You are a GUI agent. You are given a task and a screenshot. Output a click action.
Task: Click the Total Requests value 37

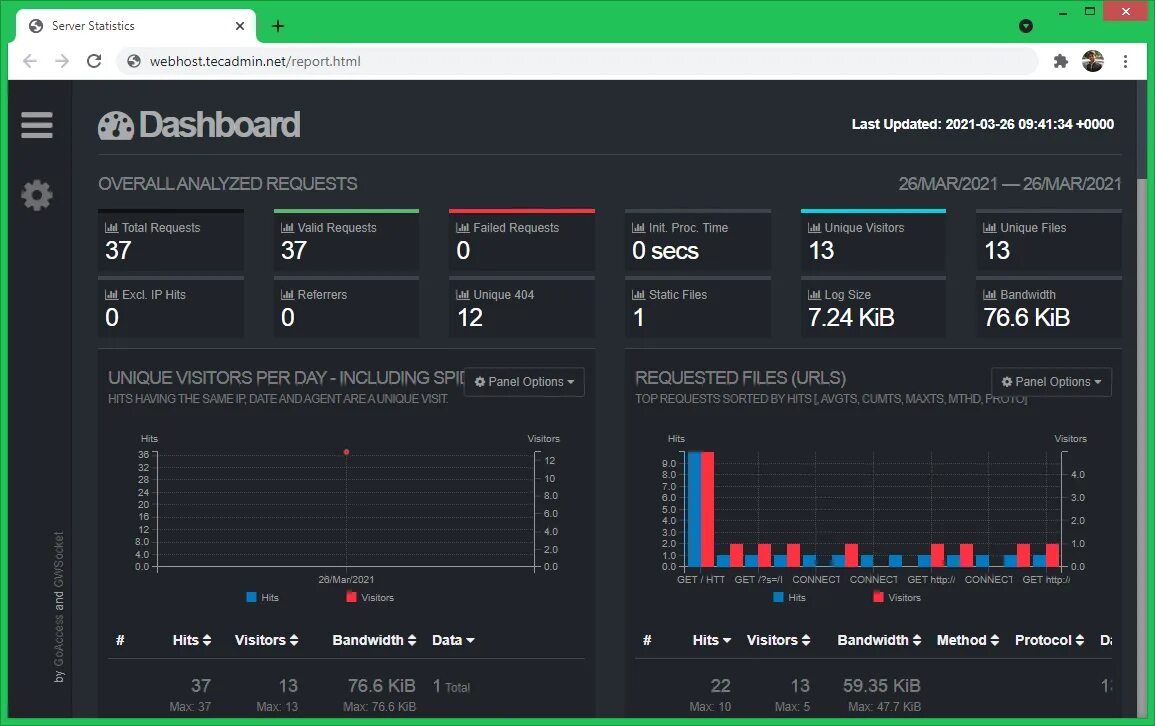pos(118,250)
